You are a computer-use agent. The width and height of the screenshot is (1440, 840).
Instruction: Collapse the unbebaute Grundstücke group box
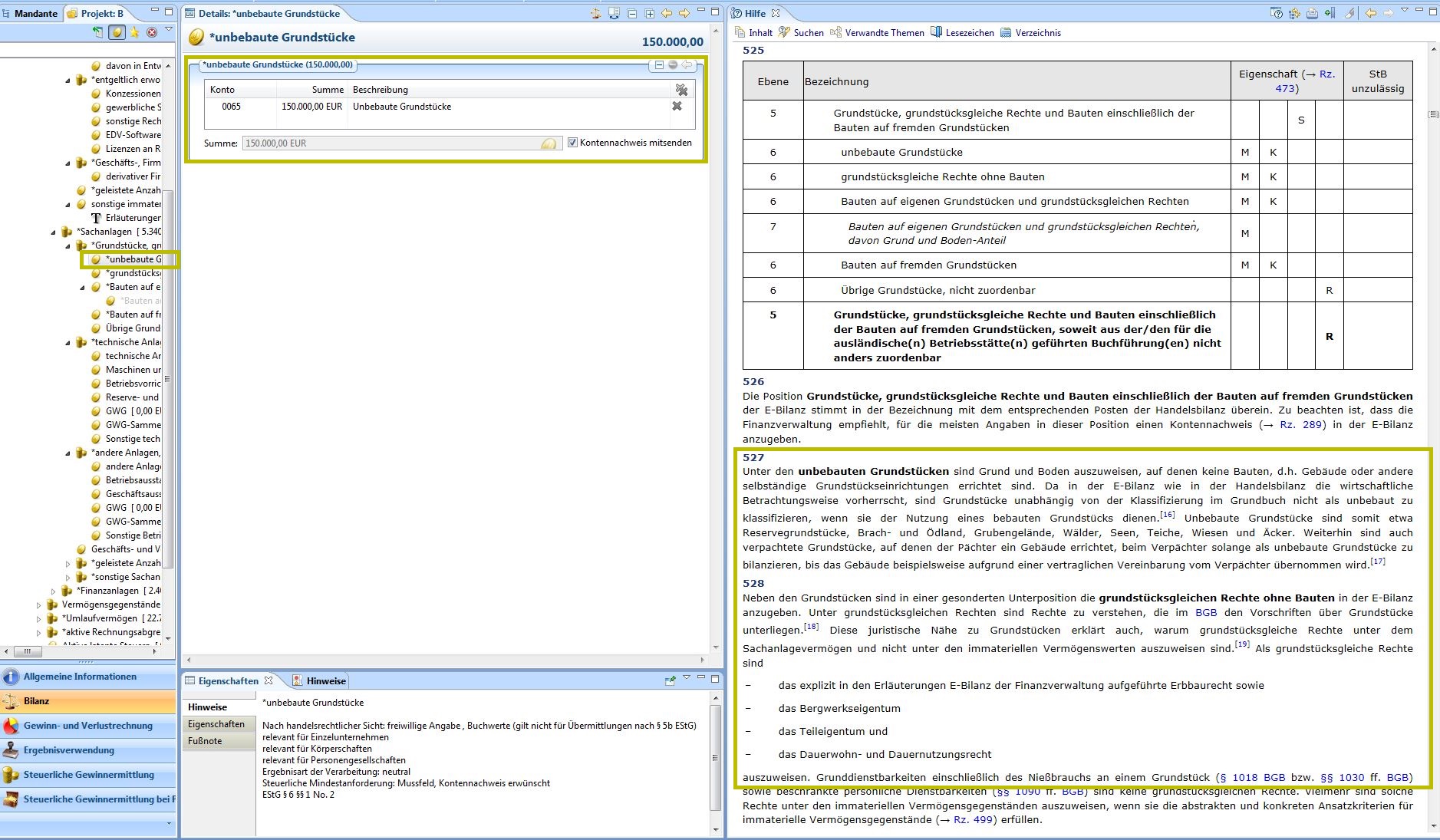(x=658, y=65)
